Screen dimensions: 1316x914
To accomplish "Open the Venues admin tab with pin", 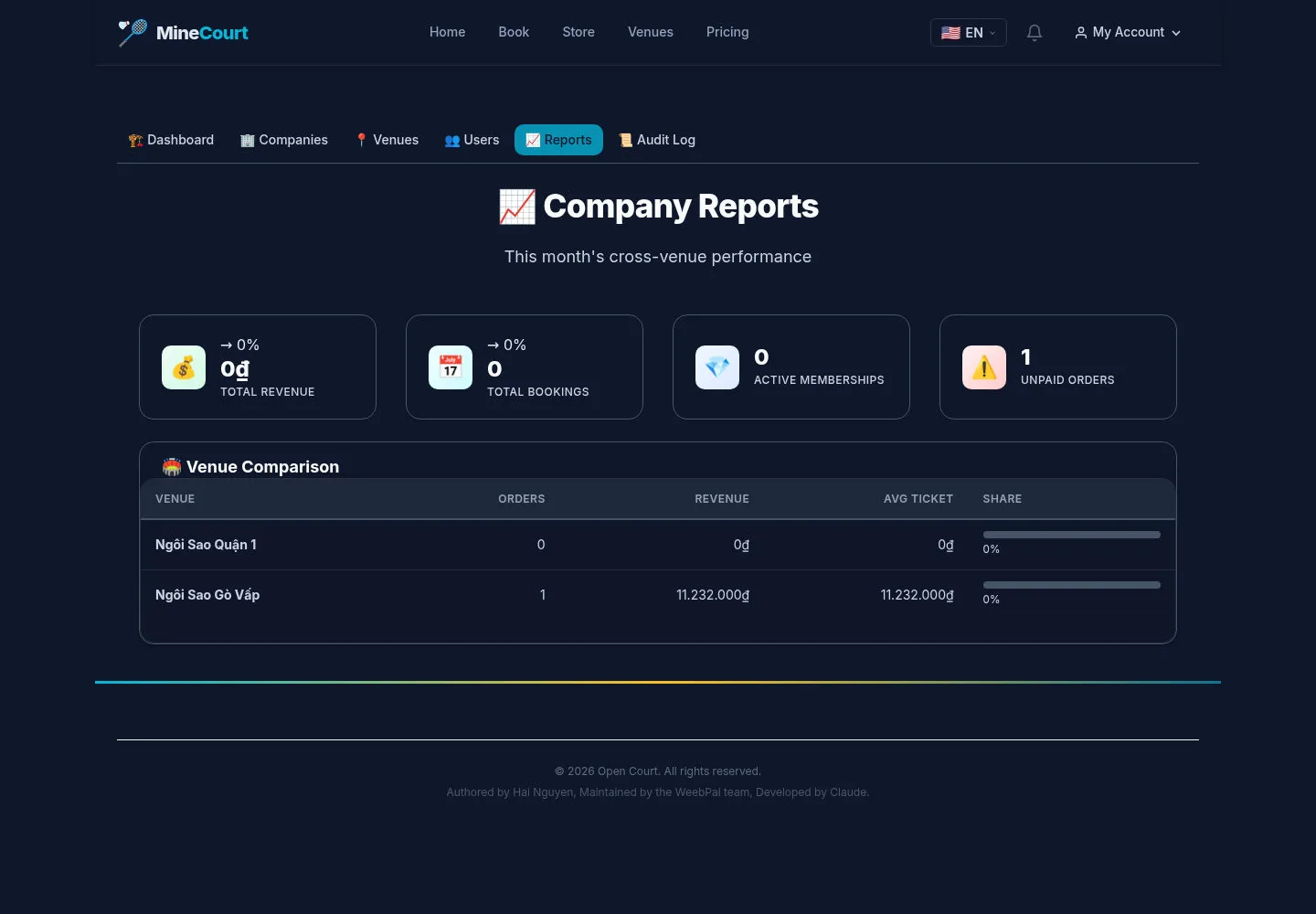I will tap(387, 140).
